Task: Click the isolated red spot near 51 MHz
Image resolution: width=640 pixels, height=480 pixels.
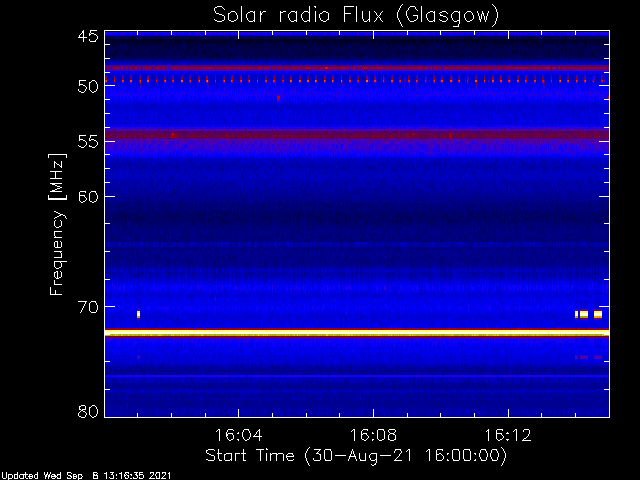Action: click(x=278, y=98)
